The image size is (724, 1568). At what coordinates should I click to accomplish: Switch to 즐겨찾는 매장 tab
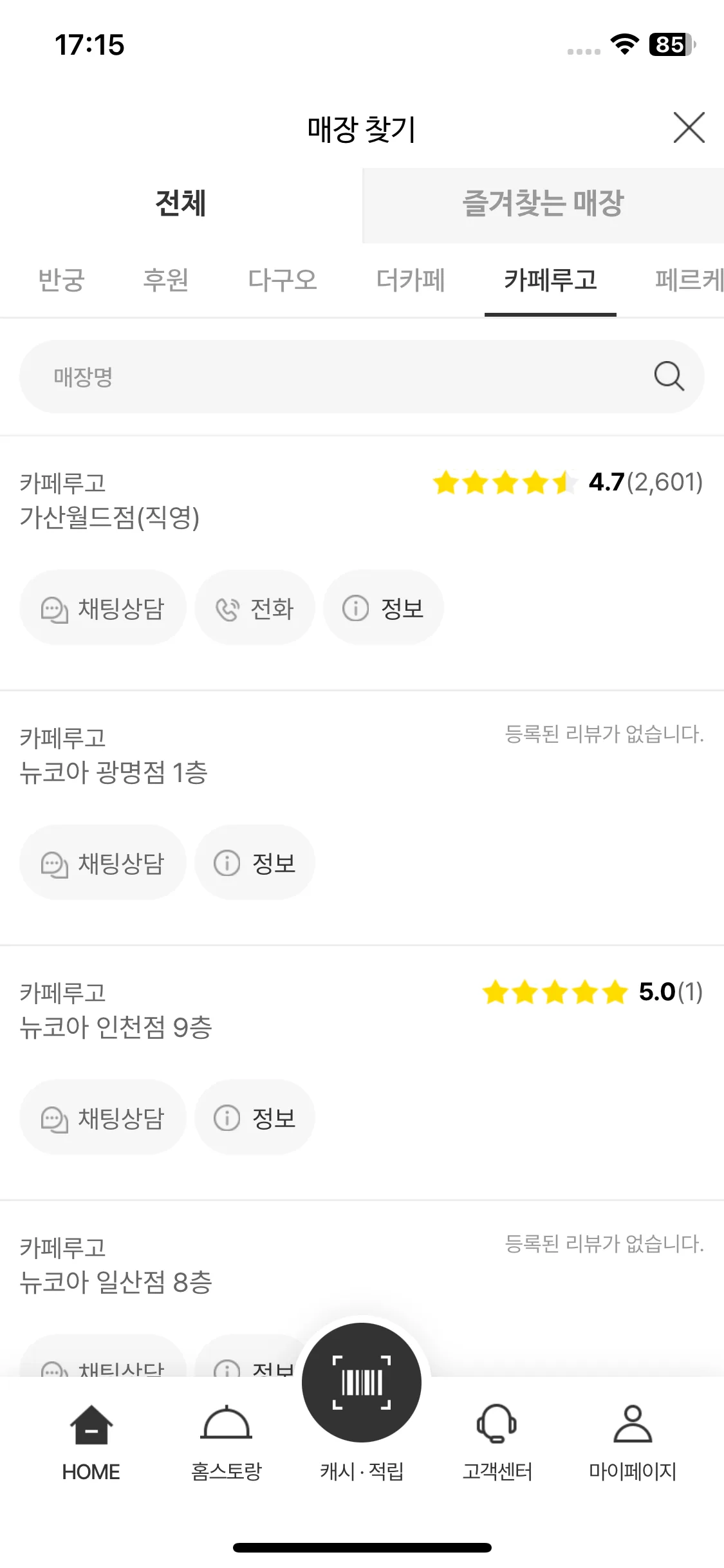coord(543,205)
